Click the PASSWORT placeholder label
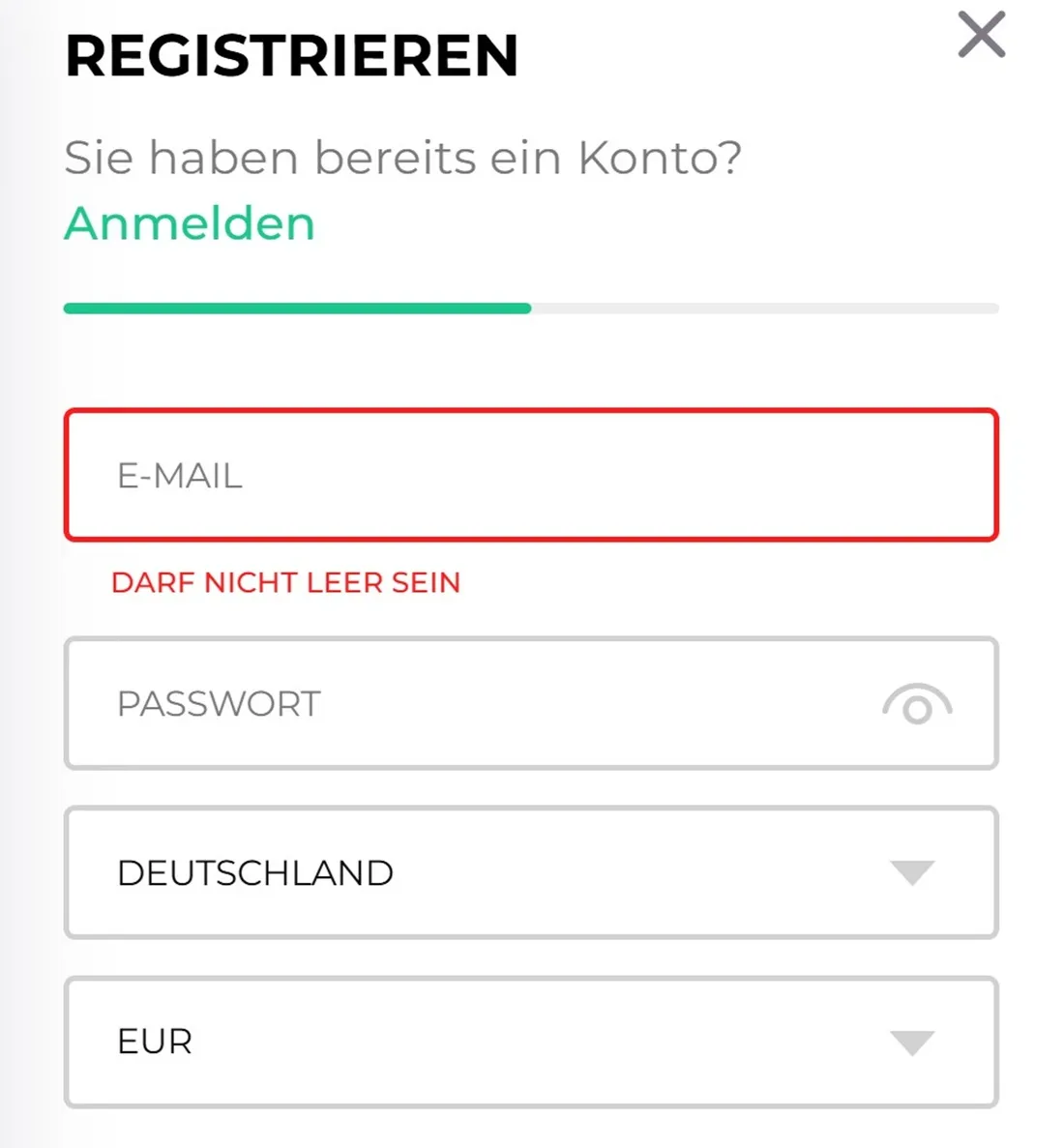1064x1148 pixels. 219,704
